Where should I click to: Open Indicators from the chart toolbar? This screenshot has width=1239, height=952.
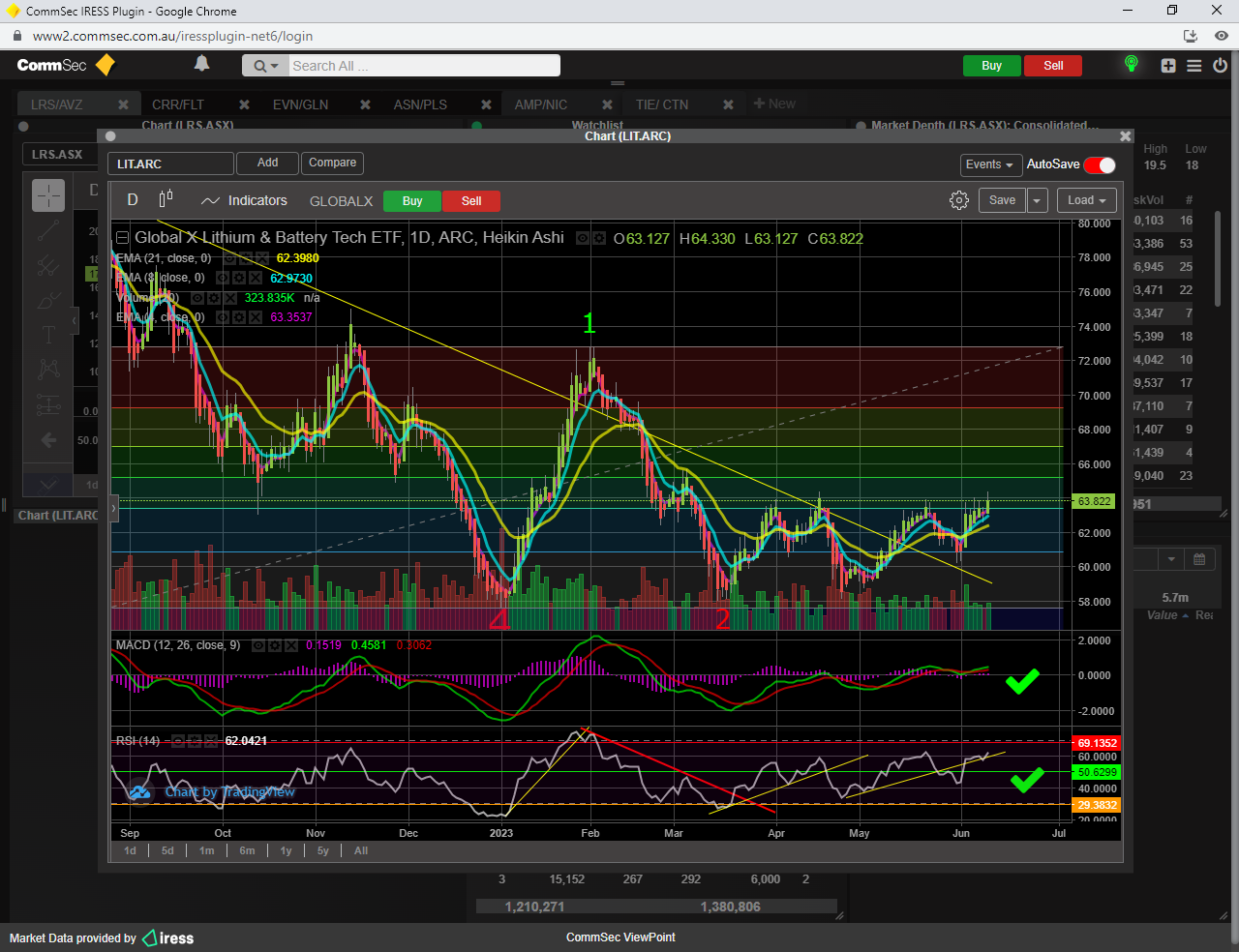(244, 200)
